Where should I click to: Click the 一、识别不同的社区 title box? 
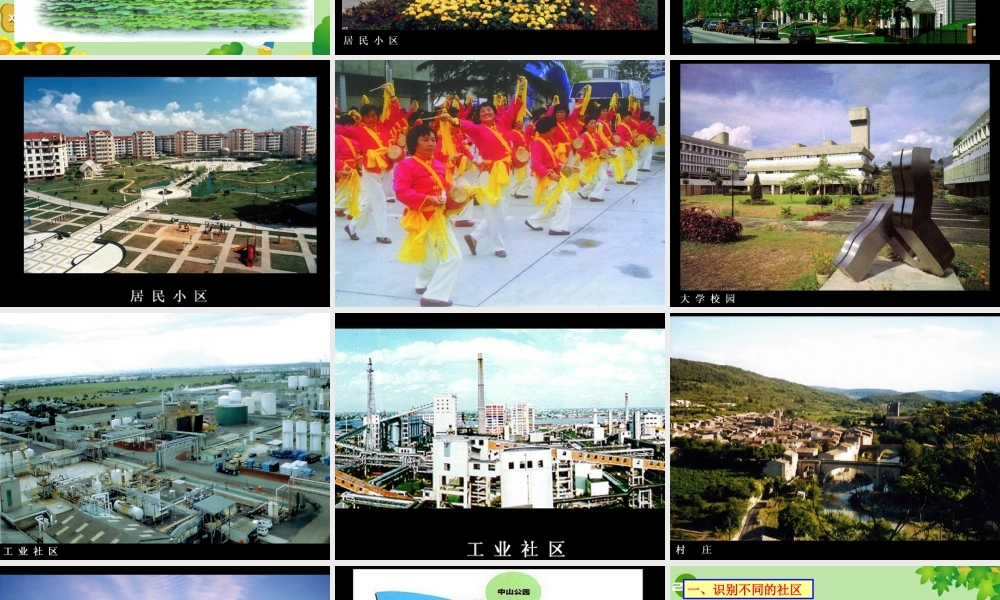point(748,589)
